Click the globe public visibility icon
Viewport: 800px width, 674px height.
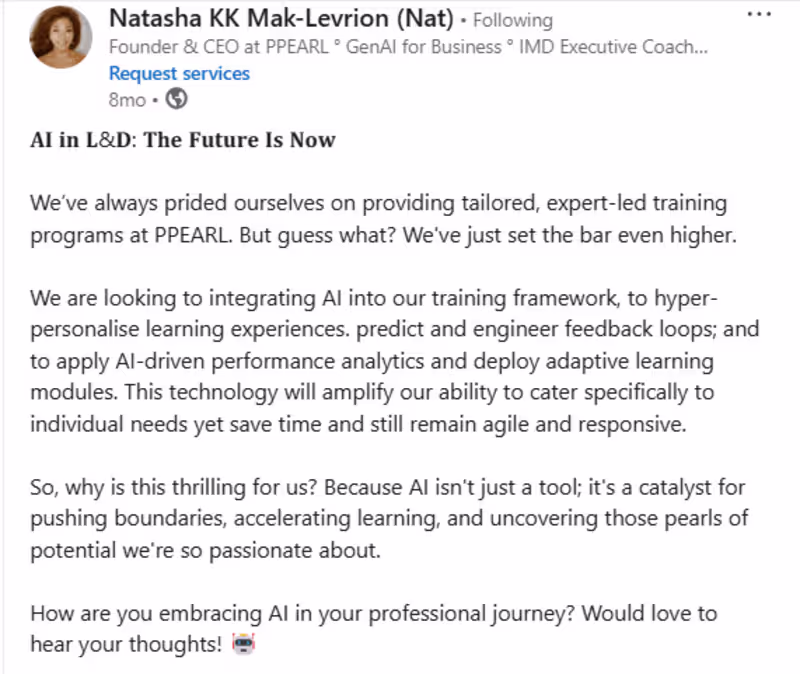click(176, 99)
